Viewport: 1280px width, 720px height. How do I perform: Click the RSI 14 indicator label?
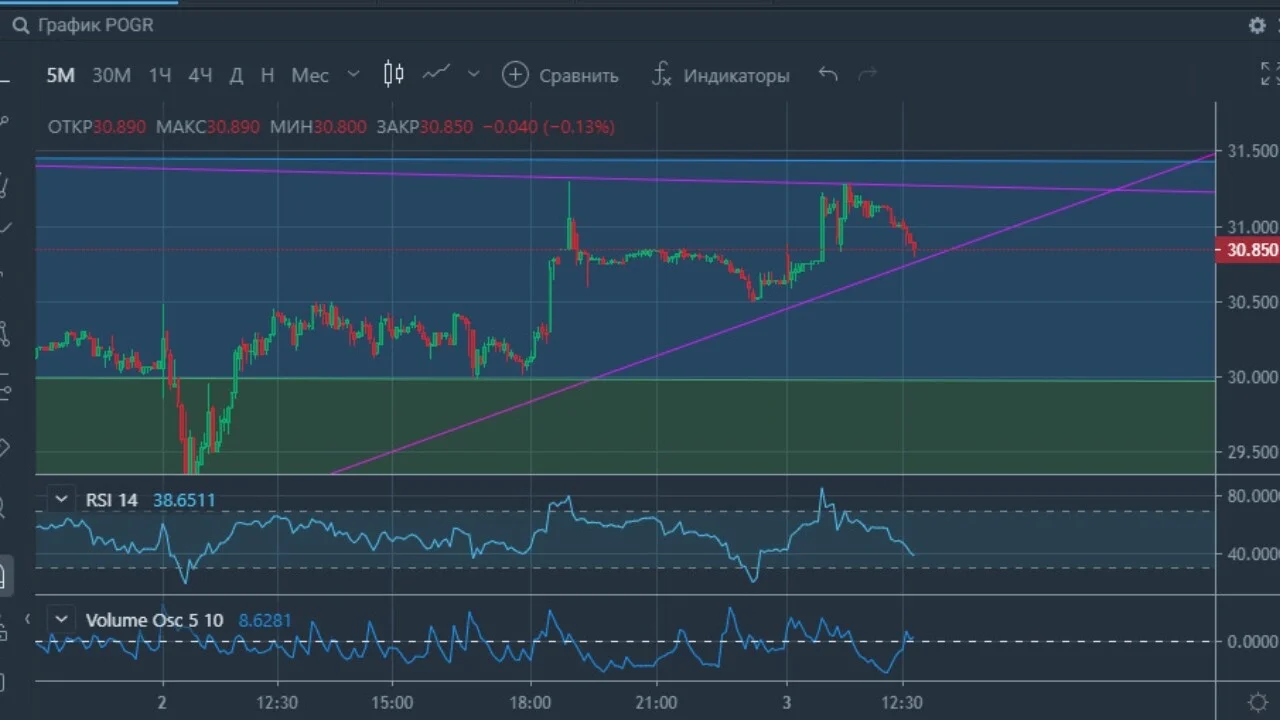pos(111,500)
